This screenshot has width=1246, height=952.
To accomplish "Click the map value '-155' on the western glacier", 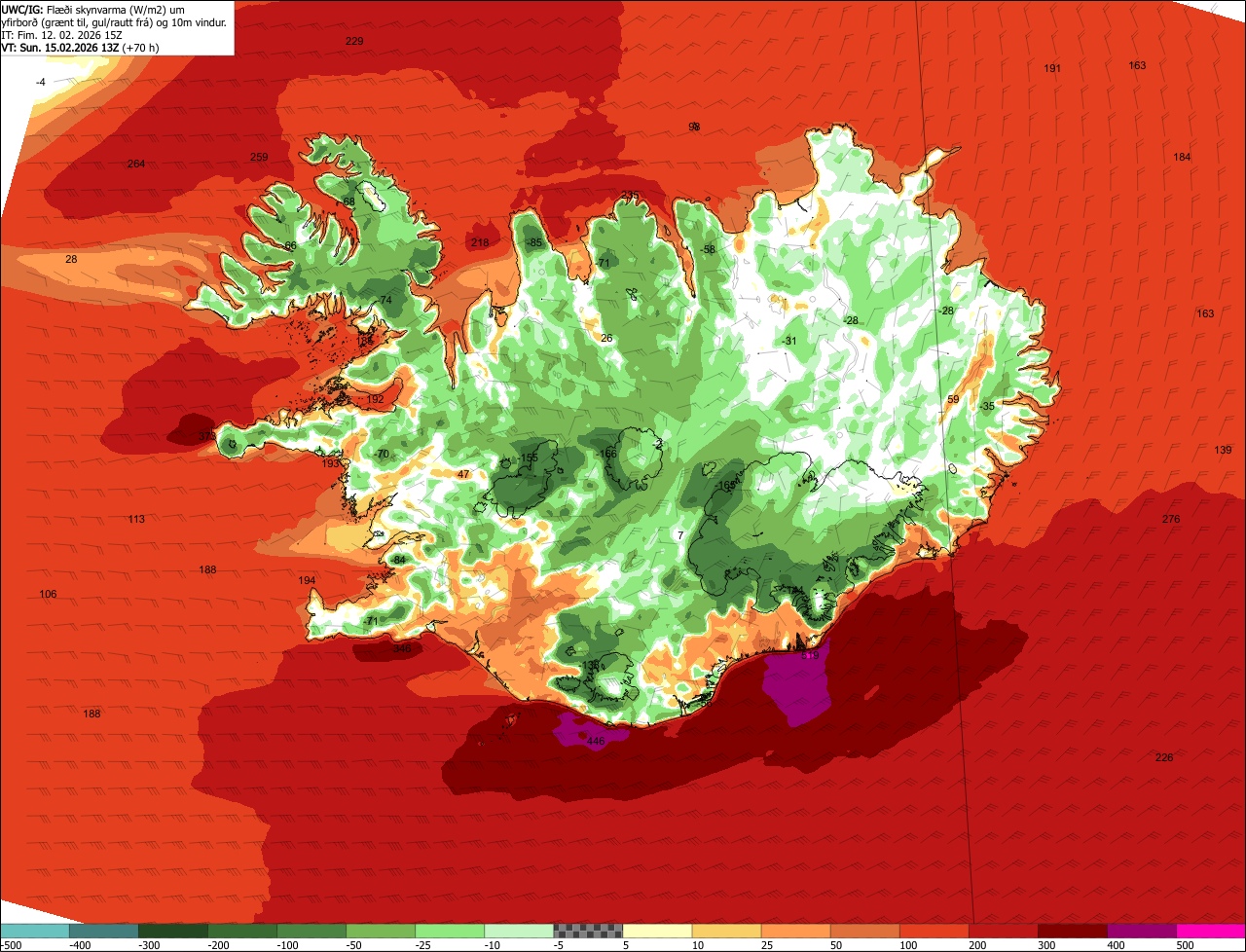I will (528, 458).
